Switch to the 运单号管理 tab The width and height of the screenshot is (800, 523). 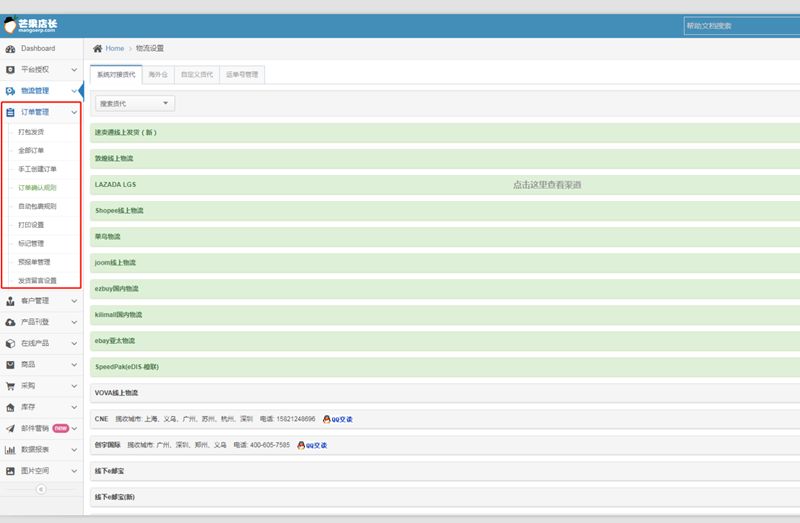(x=242, y=74)
